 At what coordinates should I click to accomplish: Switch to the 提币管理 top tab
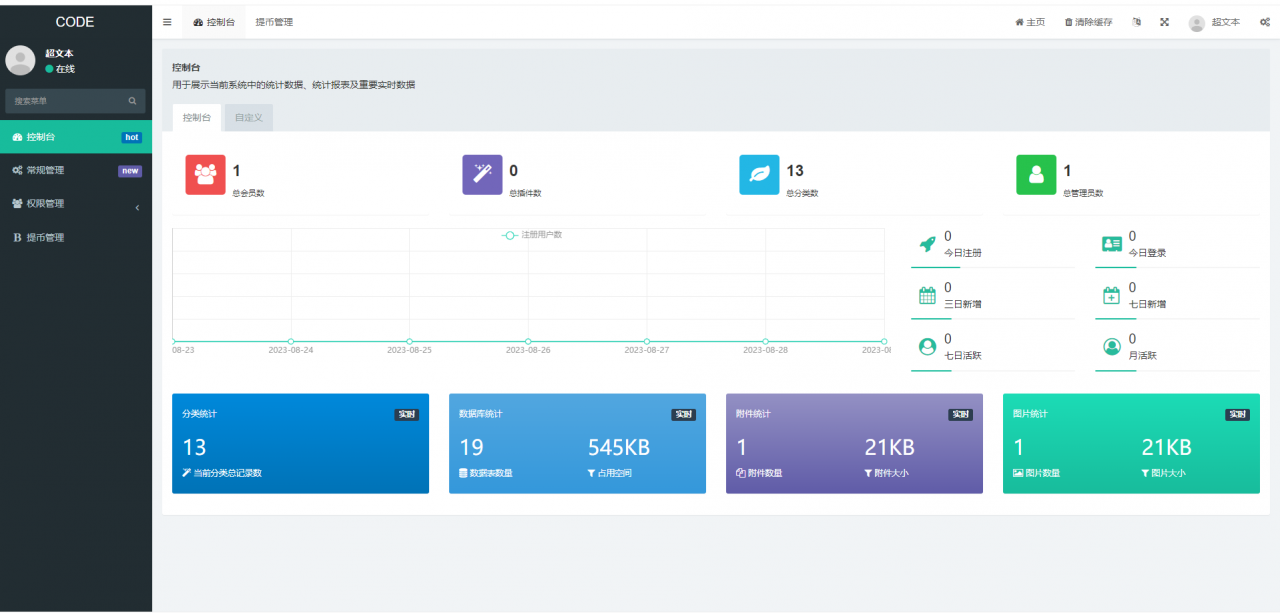274,22
